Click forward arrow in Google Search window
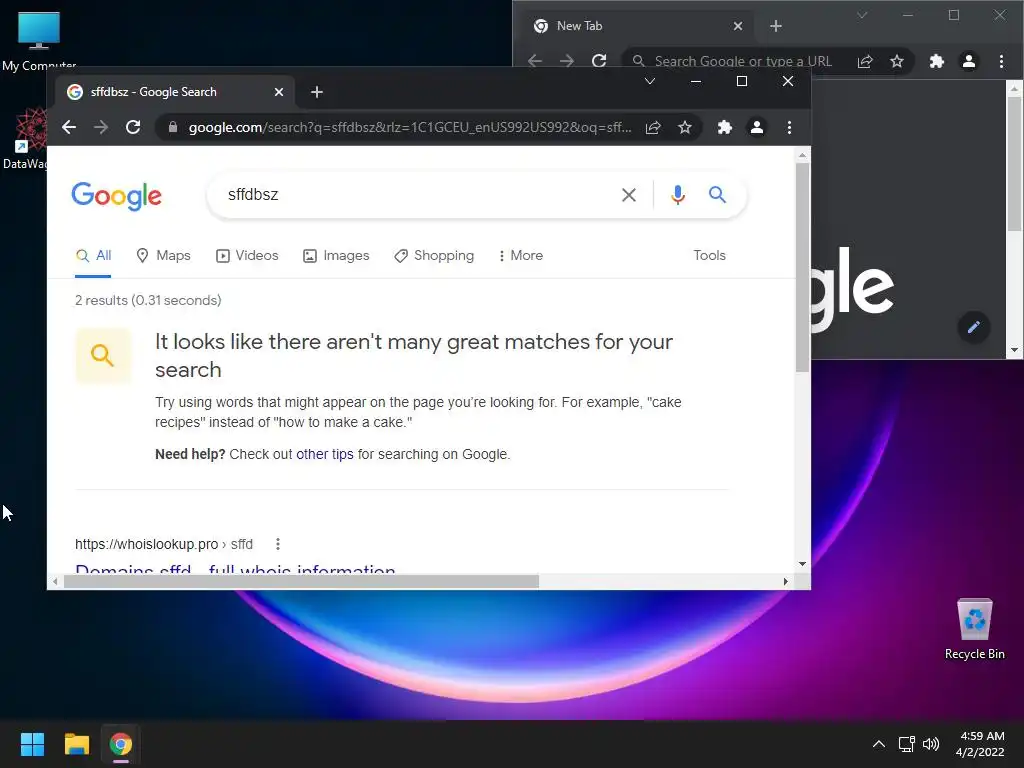Viewport: 1024px width, 768px height. click(101, 127)
